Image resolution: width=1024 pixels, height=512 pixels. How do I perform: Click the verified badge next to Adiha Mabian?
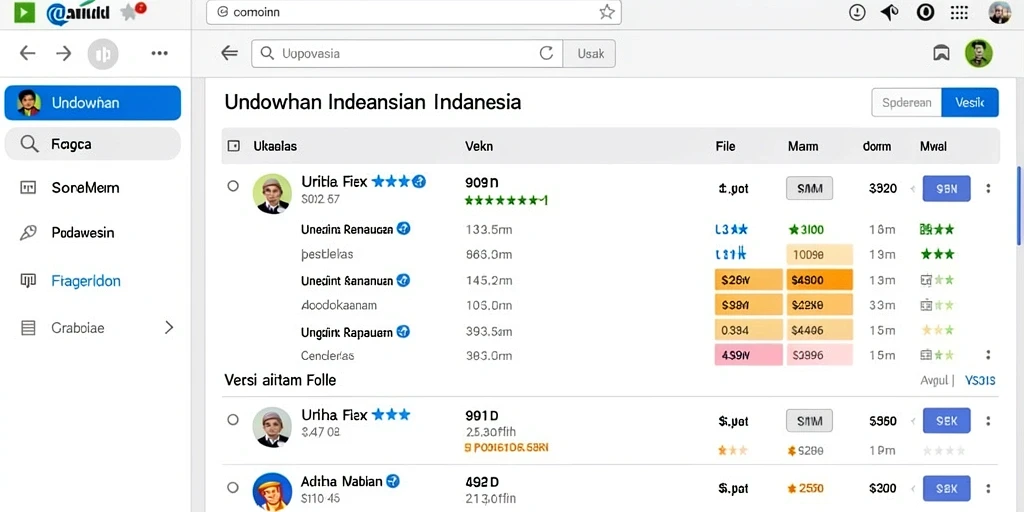click(392, 481)
